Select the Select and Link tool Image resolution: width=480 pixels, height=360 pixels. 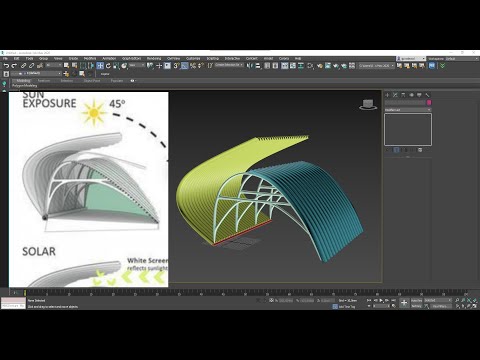(23, 66)
